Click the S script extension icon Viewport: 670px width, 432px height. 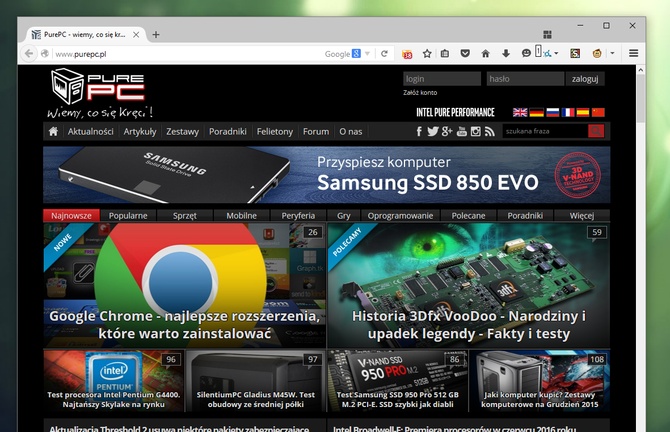pos(575,53)
